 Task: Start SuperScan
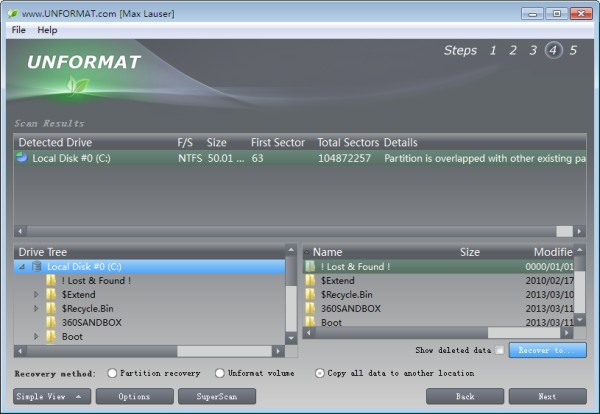[x=217, y=396]
